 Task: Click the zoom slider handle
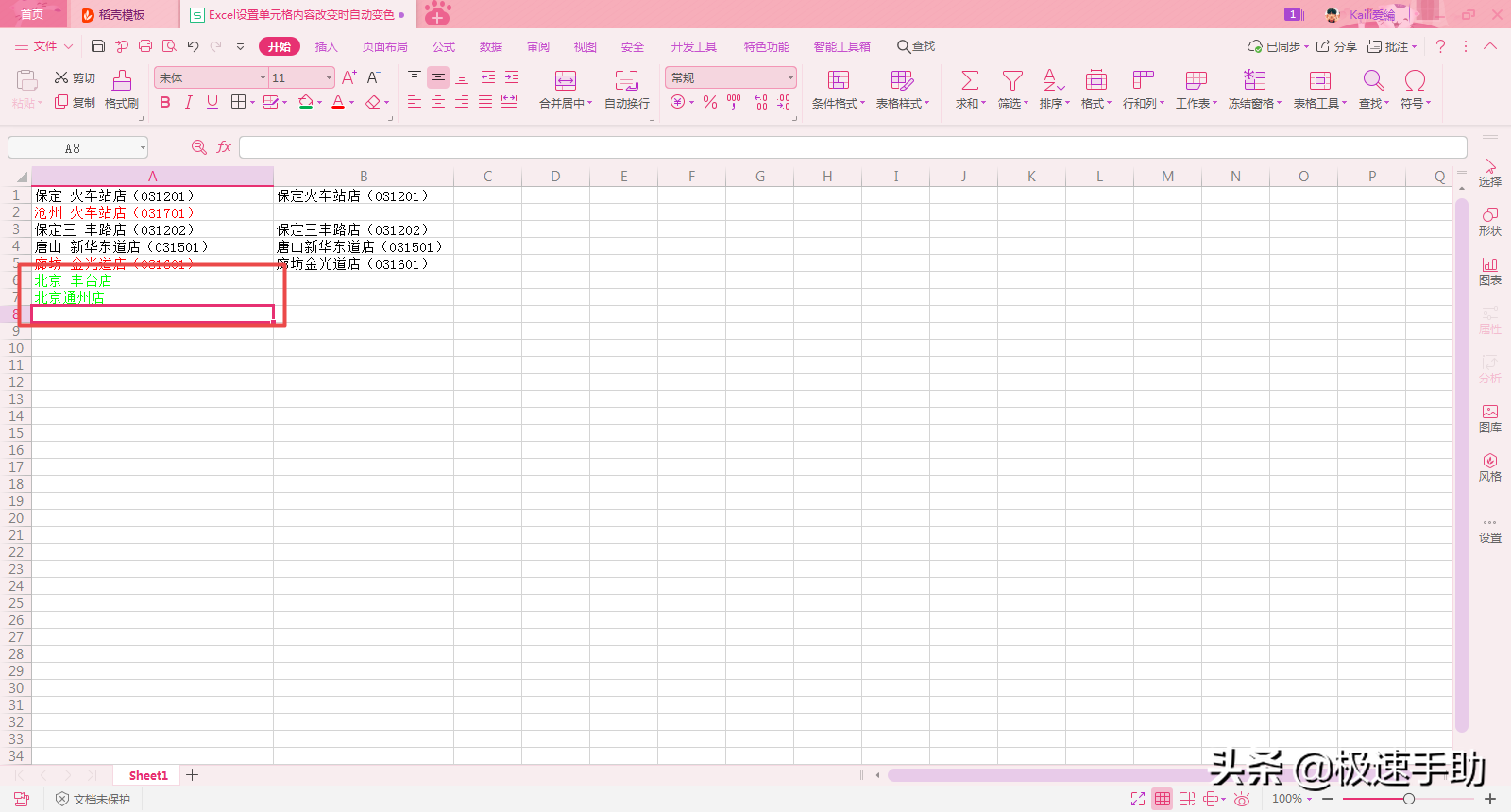[1408, 799]
